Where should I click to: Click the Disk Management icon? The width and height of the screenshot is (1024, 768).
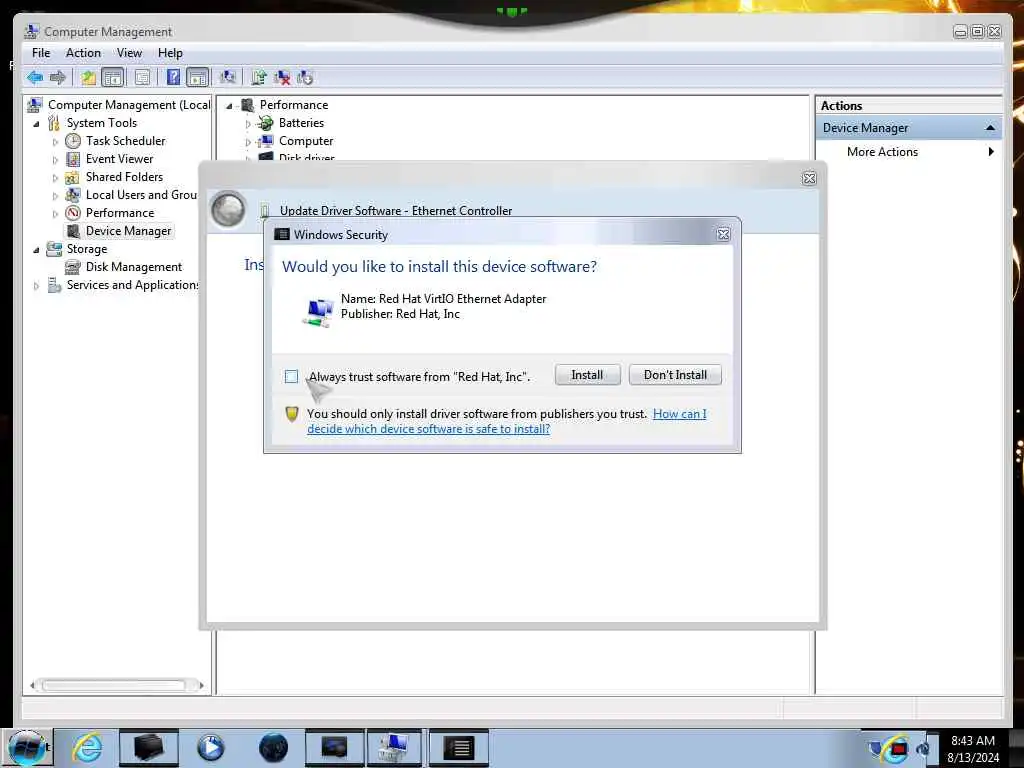[x=72, y=267]
